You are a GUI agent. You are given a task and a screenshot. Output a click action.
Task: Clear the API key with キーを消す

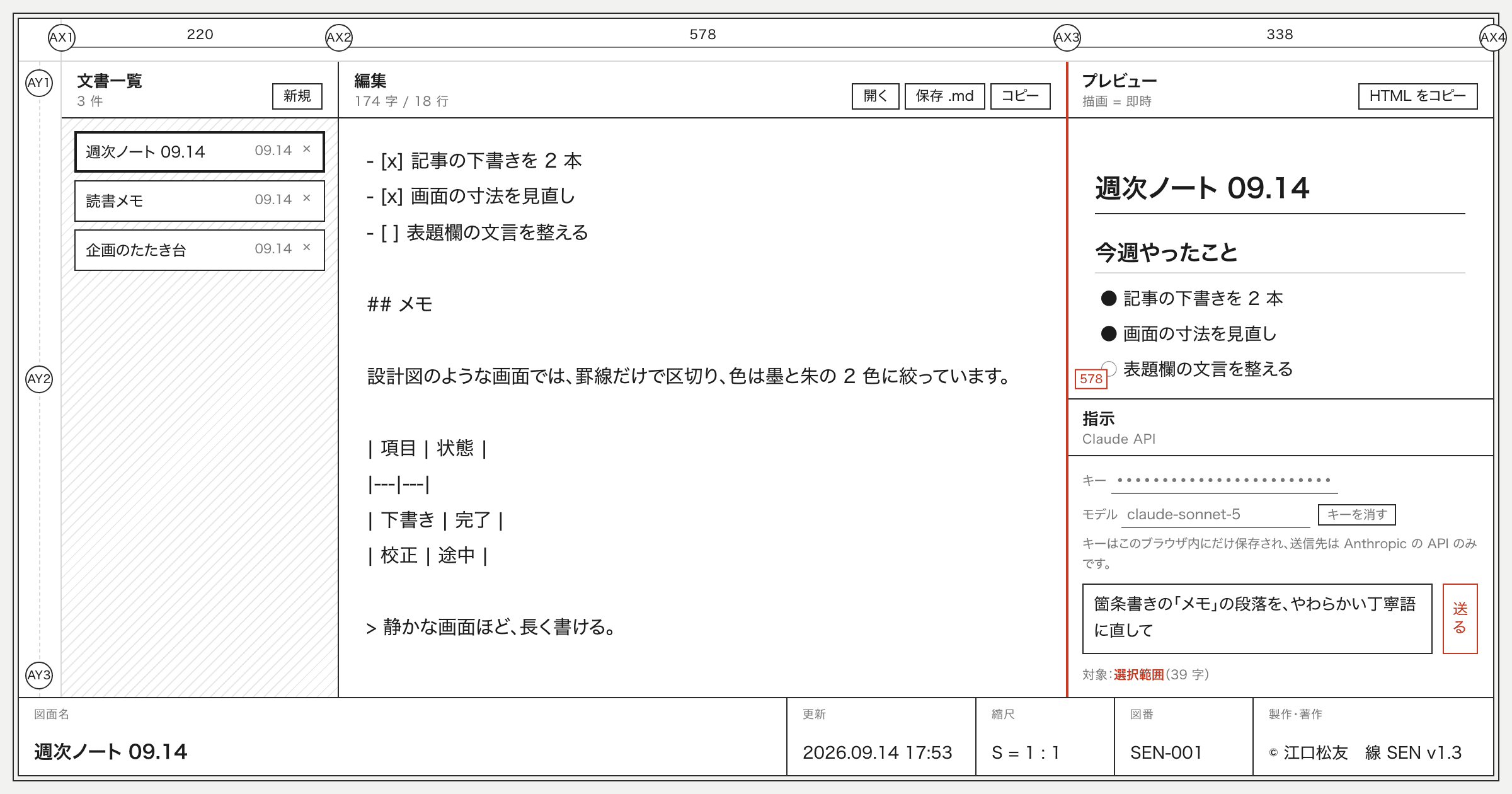click(1357, 515)
